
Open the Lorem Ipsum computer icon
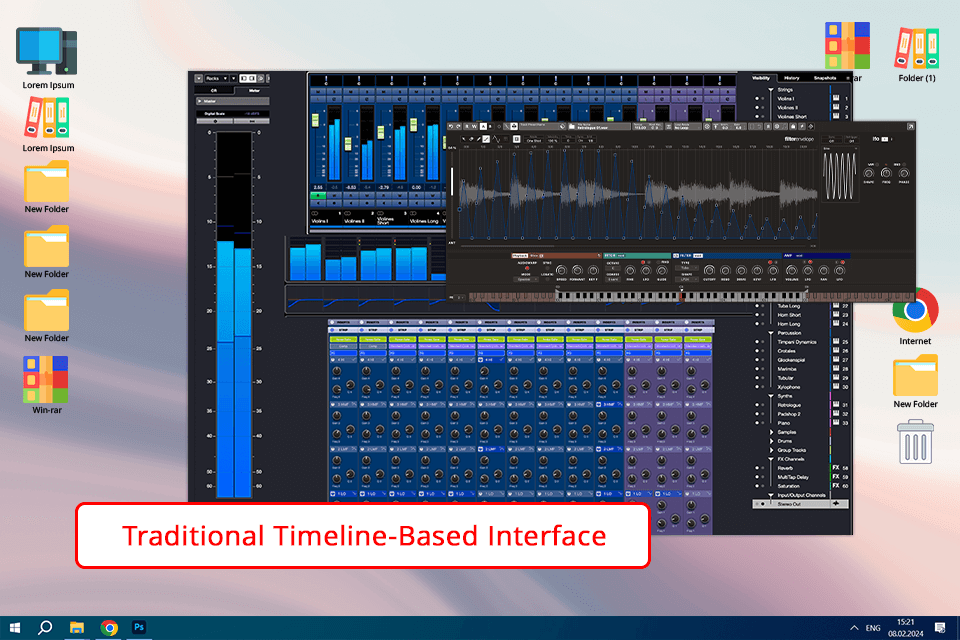click(47, 51)
